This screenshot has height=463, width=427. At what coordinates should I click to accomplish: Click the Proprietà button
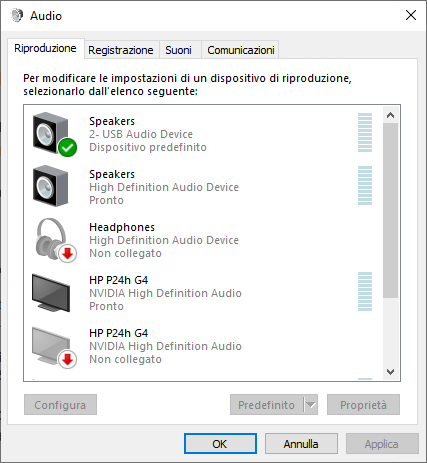(x=363, y=405)
